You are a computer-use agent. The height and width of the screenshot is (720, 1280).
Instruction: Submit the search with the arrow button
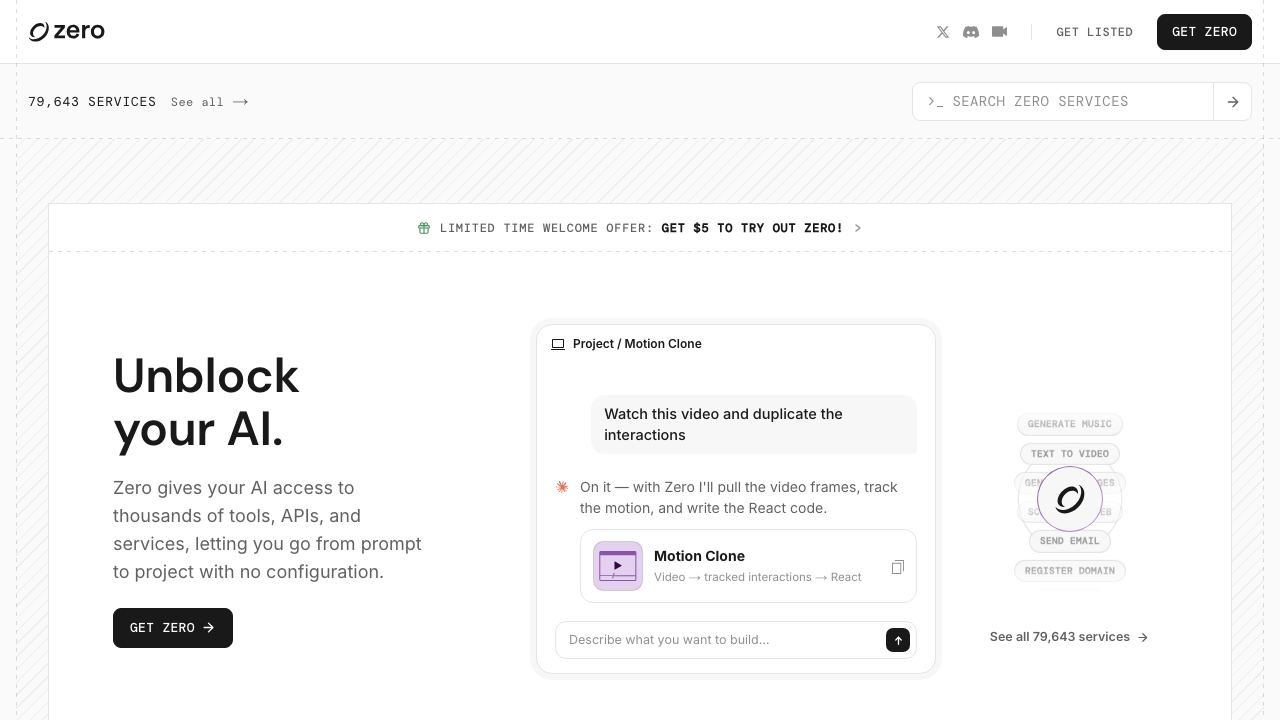[1233, 102]
